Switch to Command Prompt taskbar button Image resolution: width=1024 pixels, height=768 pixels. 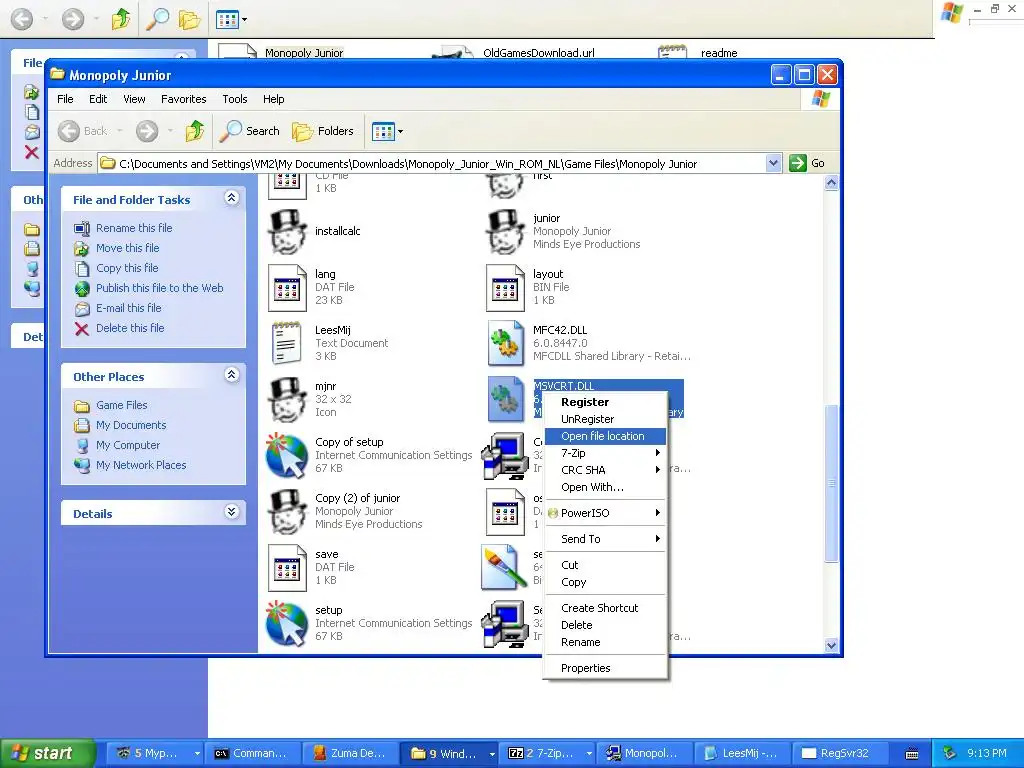tap(251, 754)
